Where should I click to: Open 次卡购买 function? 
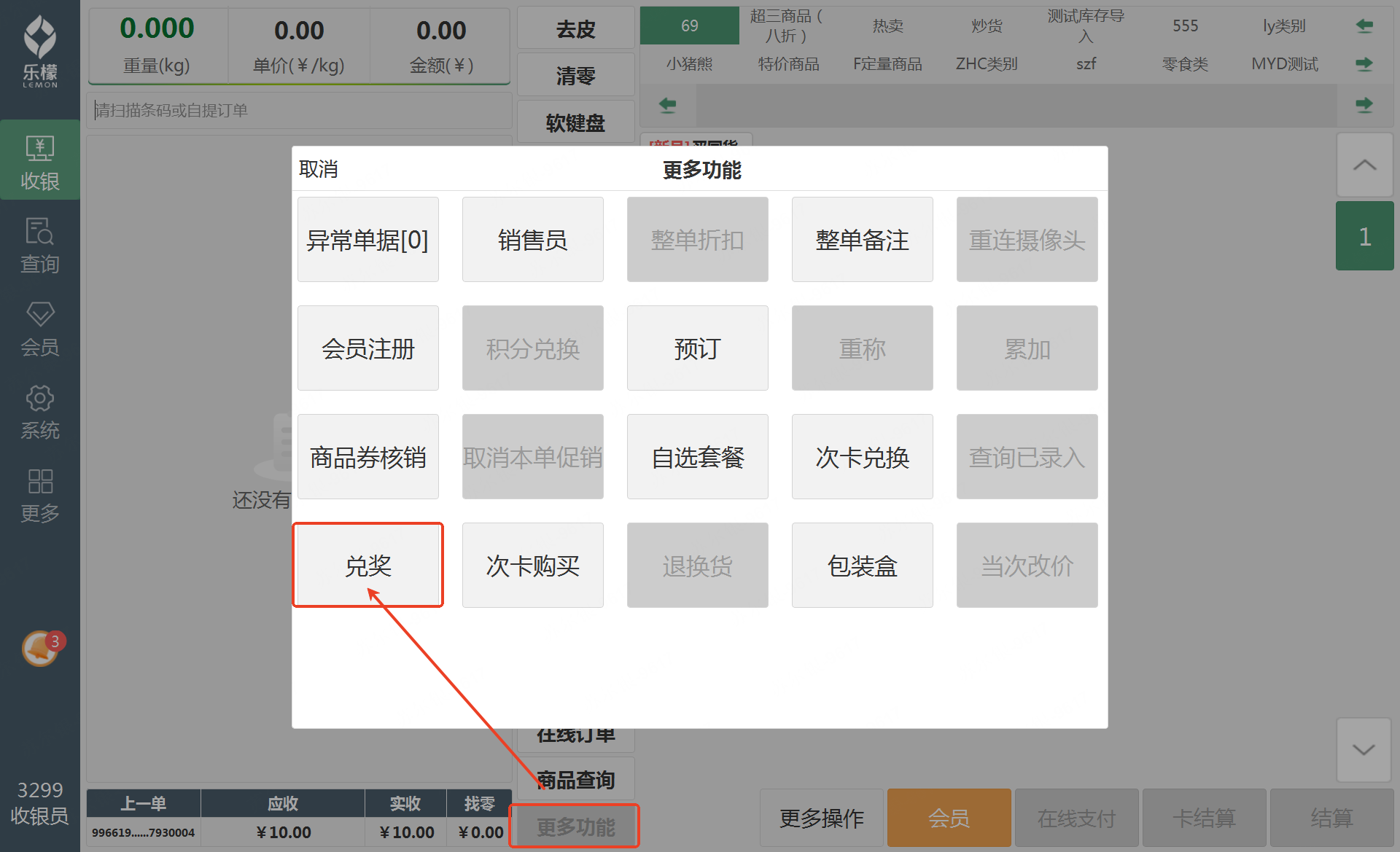pos(532,566)
